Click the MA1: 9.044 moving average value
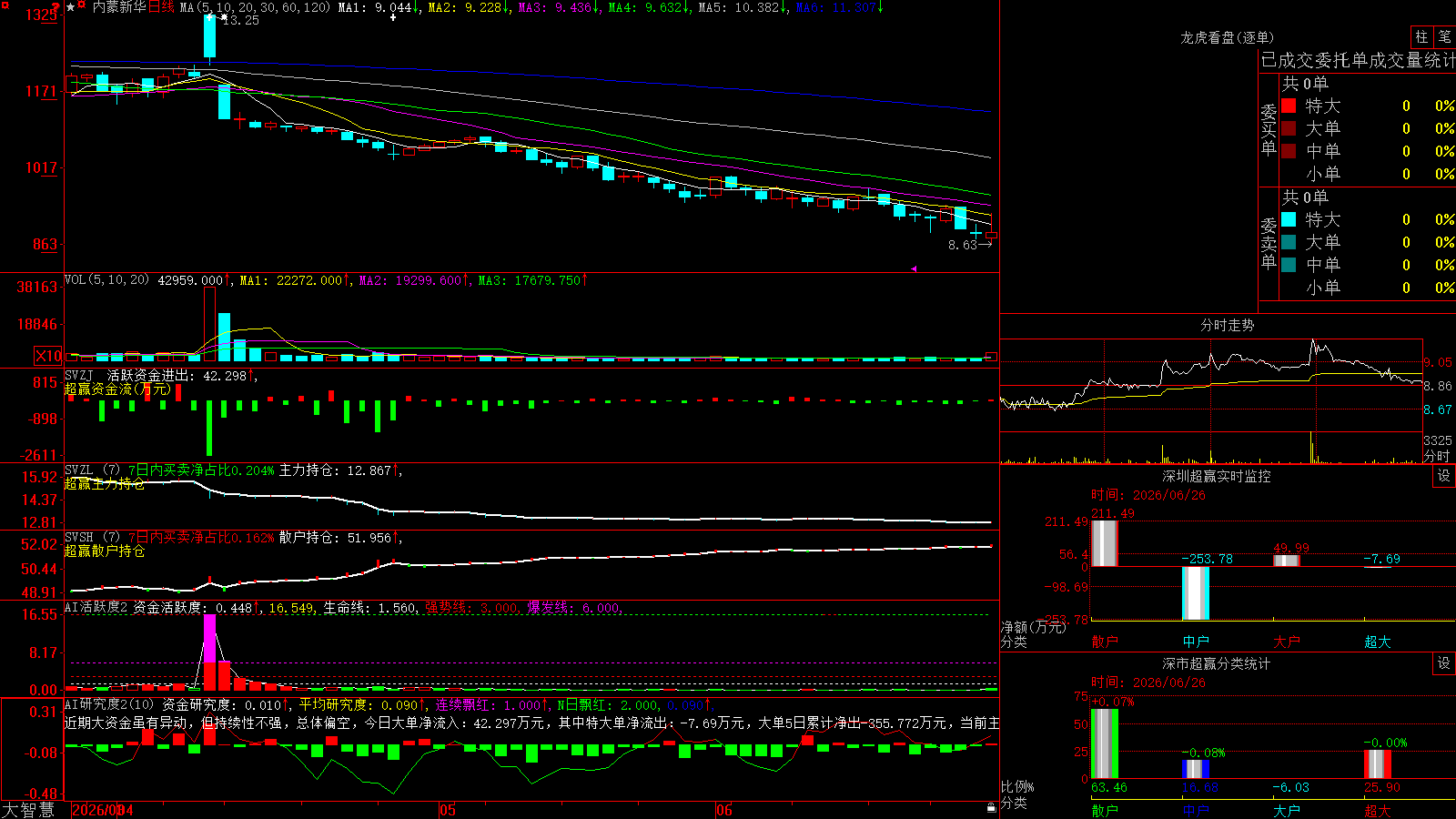The image size is (1456, 819). 378,7
